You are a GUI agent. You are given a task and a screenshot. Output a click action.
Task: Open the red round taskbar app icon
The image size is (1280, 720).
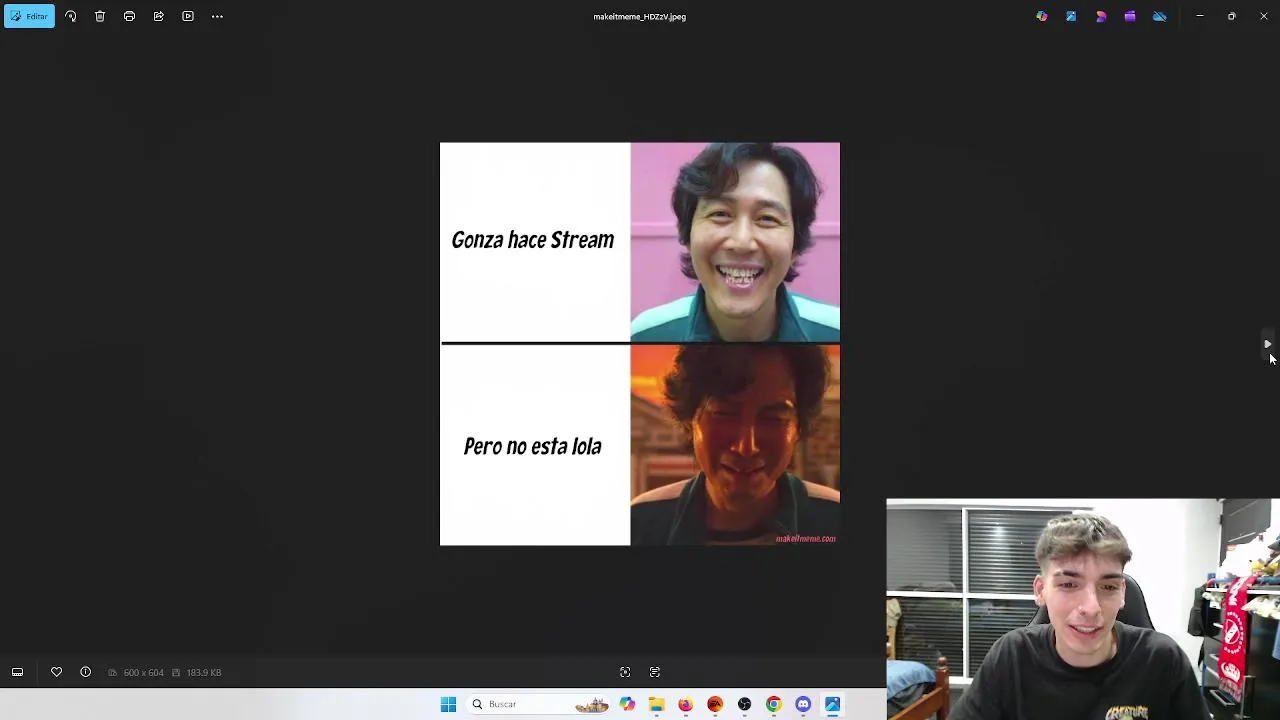(715, 704)
